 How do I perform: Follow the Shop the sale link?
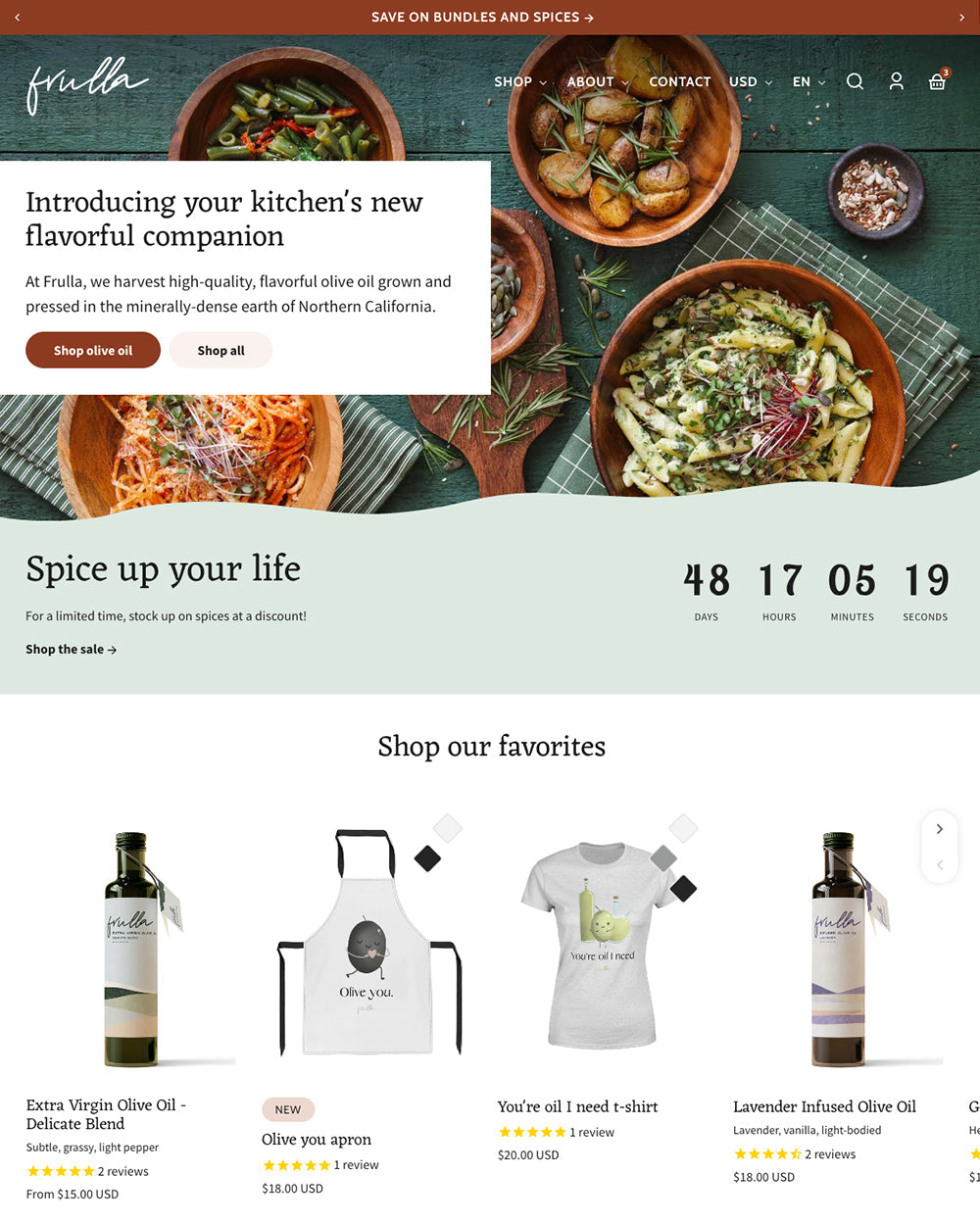(x=72, y=650)
